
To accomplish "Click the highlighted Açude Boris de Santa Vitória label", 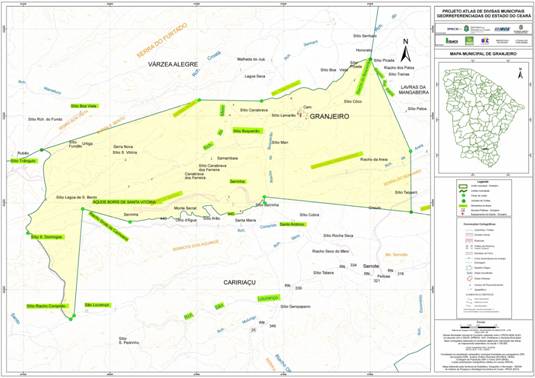I will pyautogui.click(x=124, y=202).
